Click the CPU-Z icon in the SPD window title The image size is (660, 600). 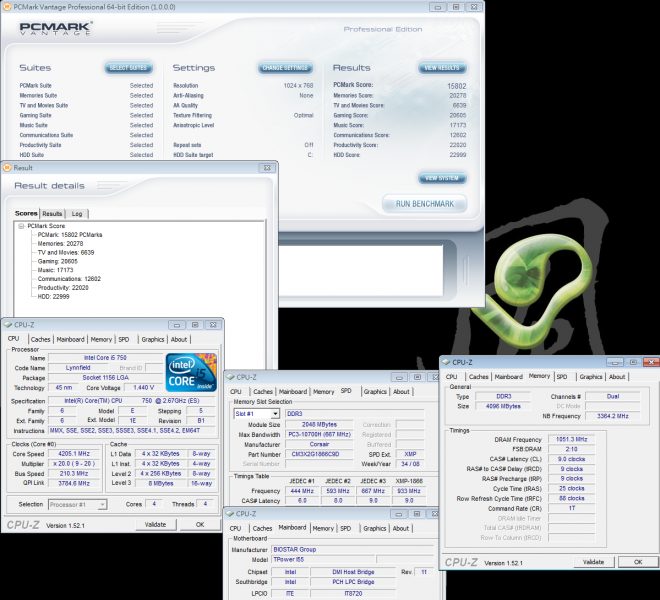coord(230,377)
